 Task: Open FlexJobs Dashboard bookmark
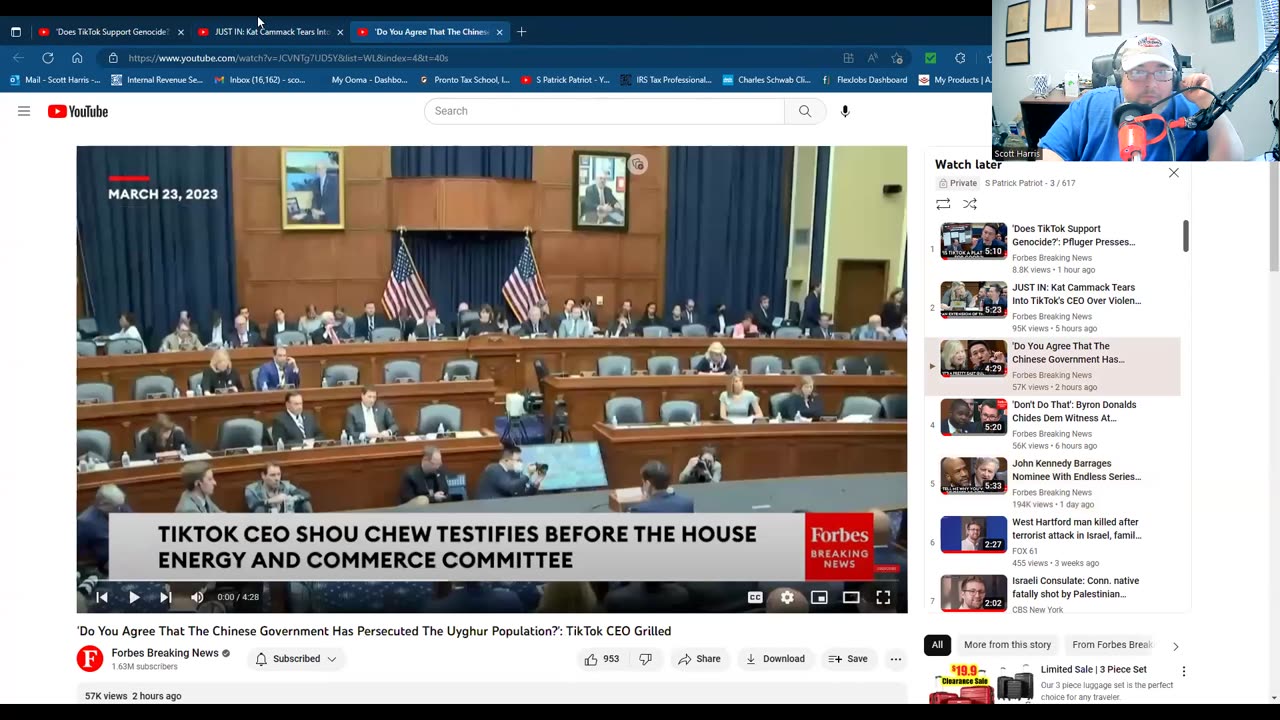(865, 80)
